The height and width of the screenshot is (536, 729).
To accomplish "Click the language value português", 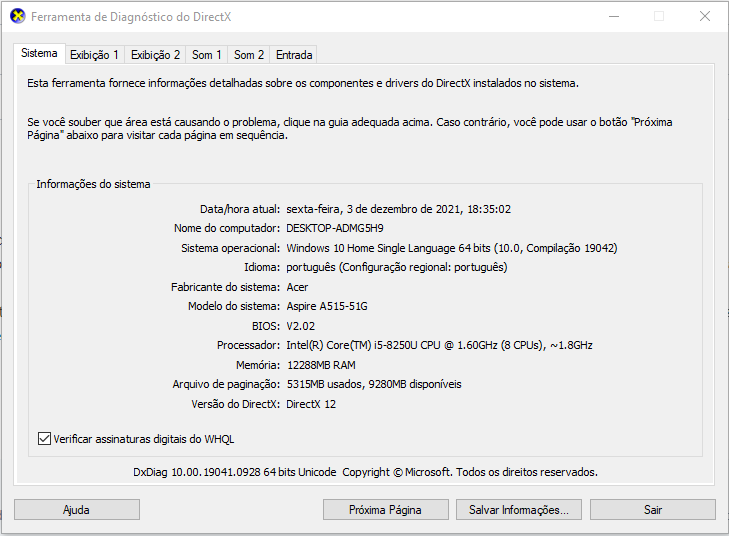I will 397,267.
